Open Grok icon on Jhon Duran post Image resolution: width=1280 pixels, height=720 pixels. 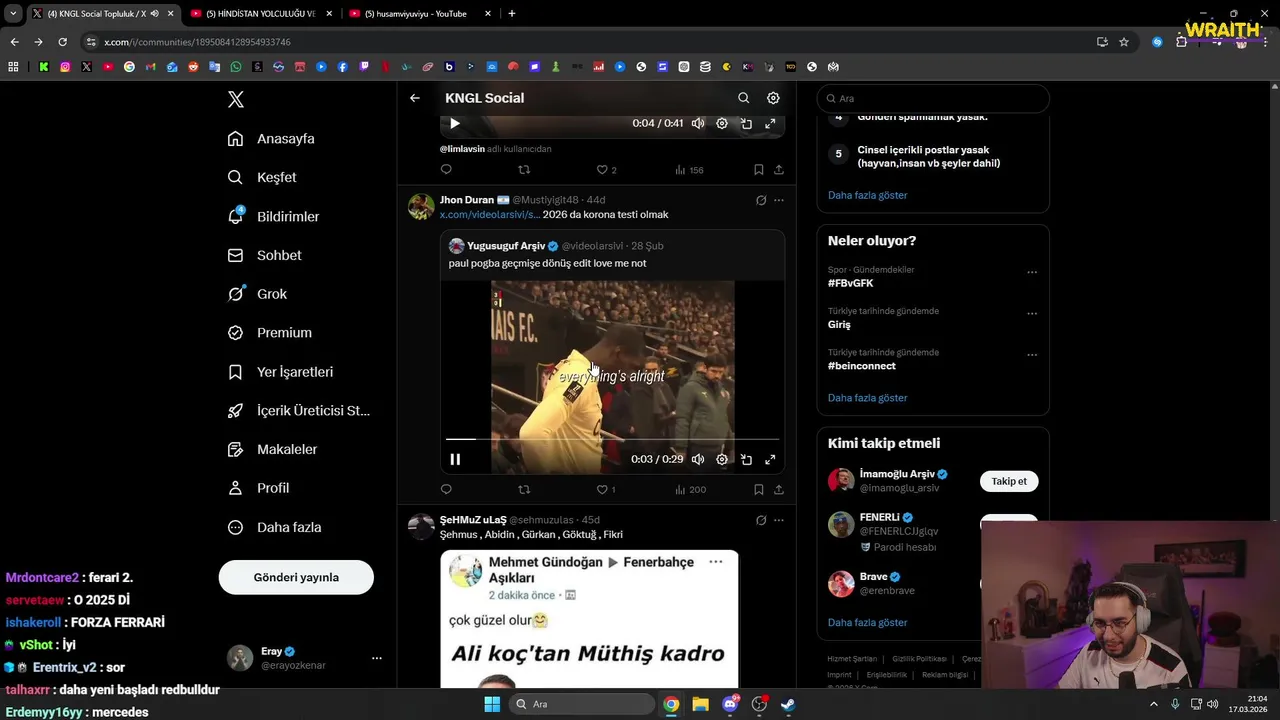[x=761, y=200]
